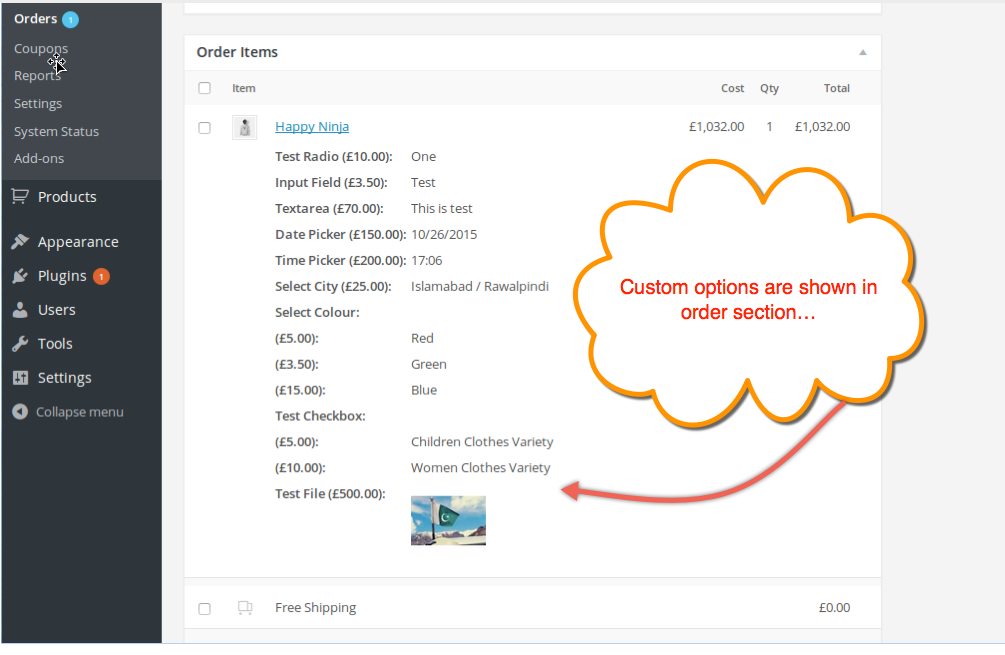Open the Plugins menu

point(62,276)
